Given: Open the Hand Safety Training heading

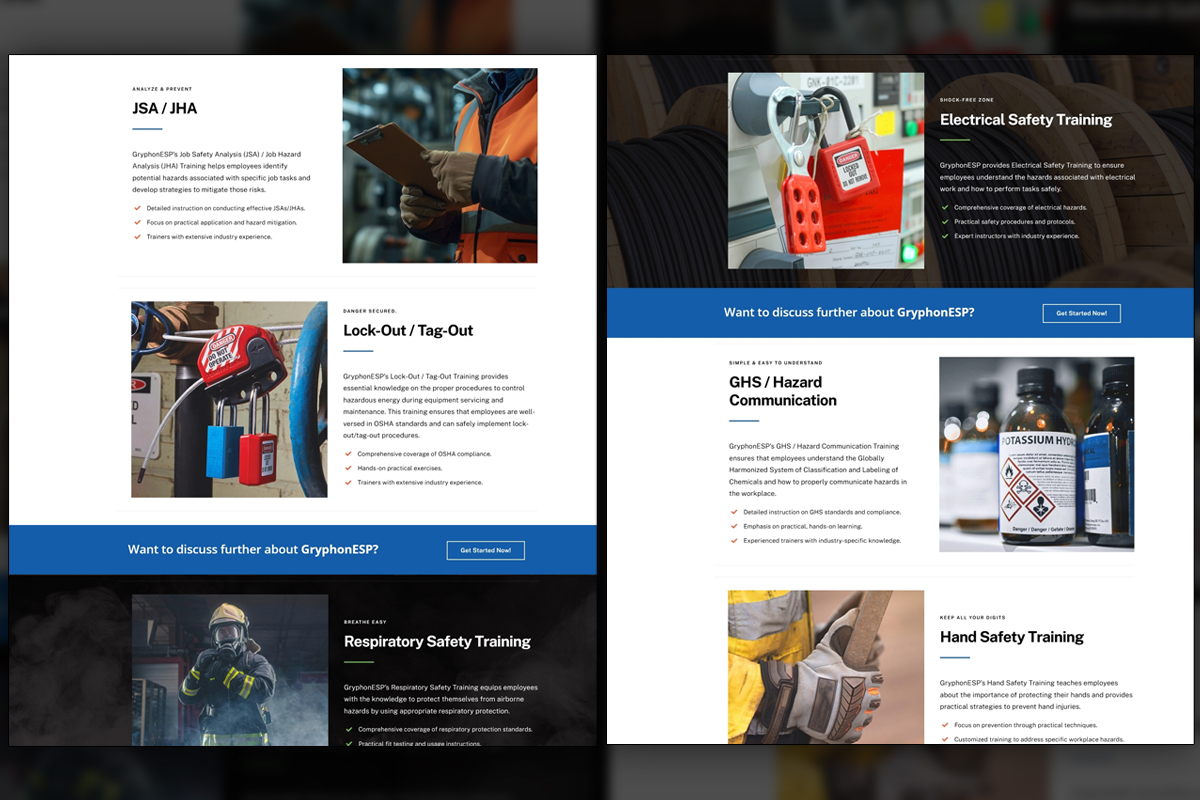Looking at the screenshot, I should (1012, 637).
